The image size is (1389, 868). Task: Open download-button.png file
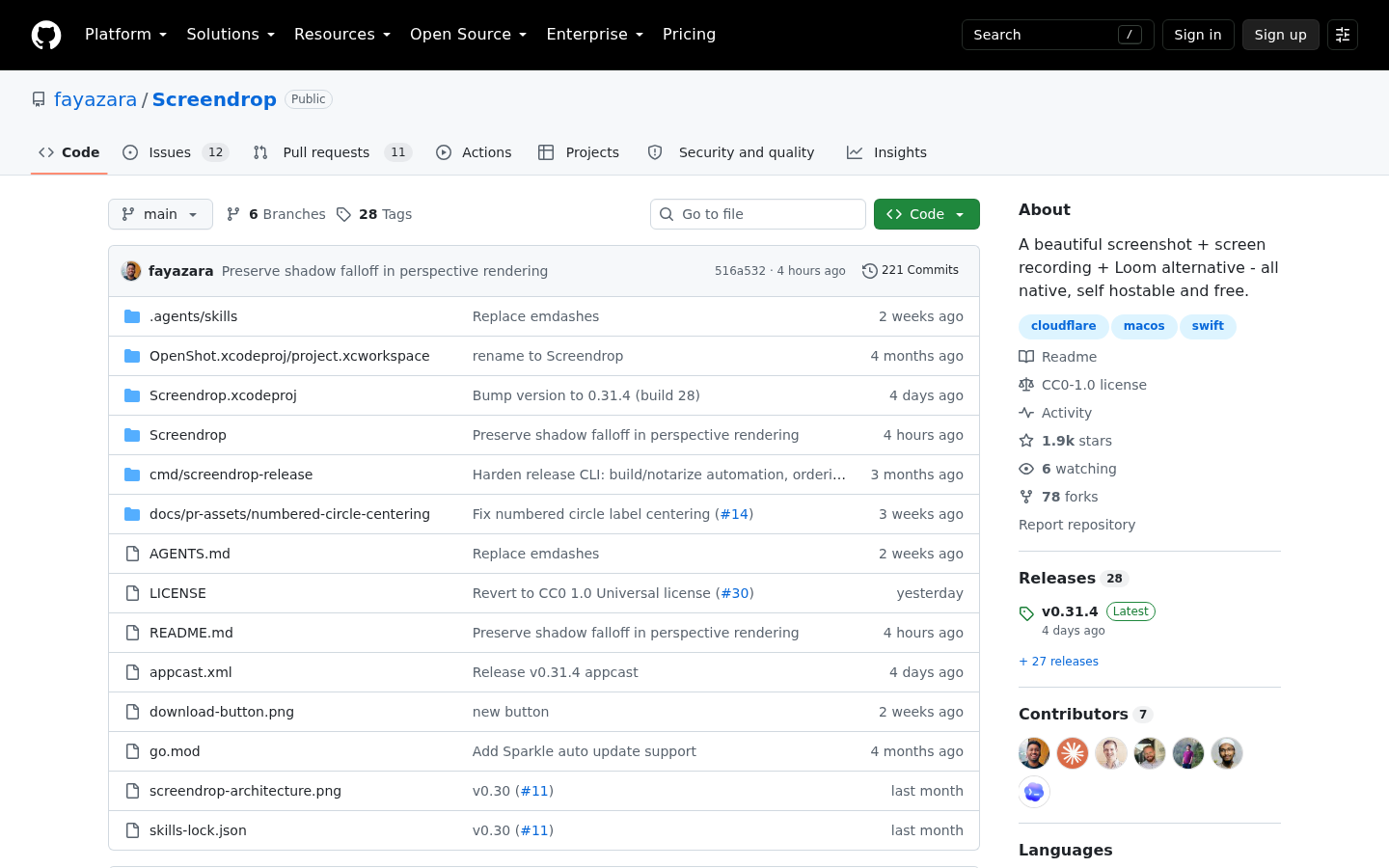pyautogui.click(x=222, y=712)
